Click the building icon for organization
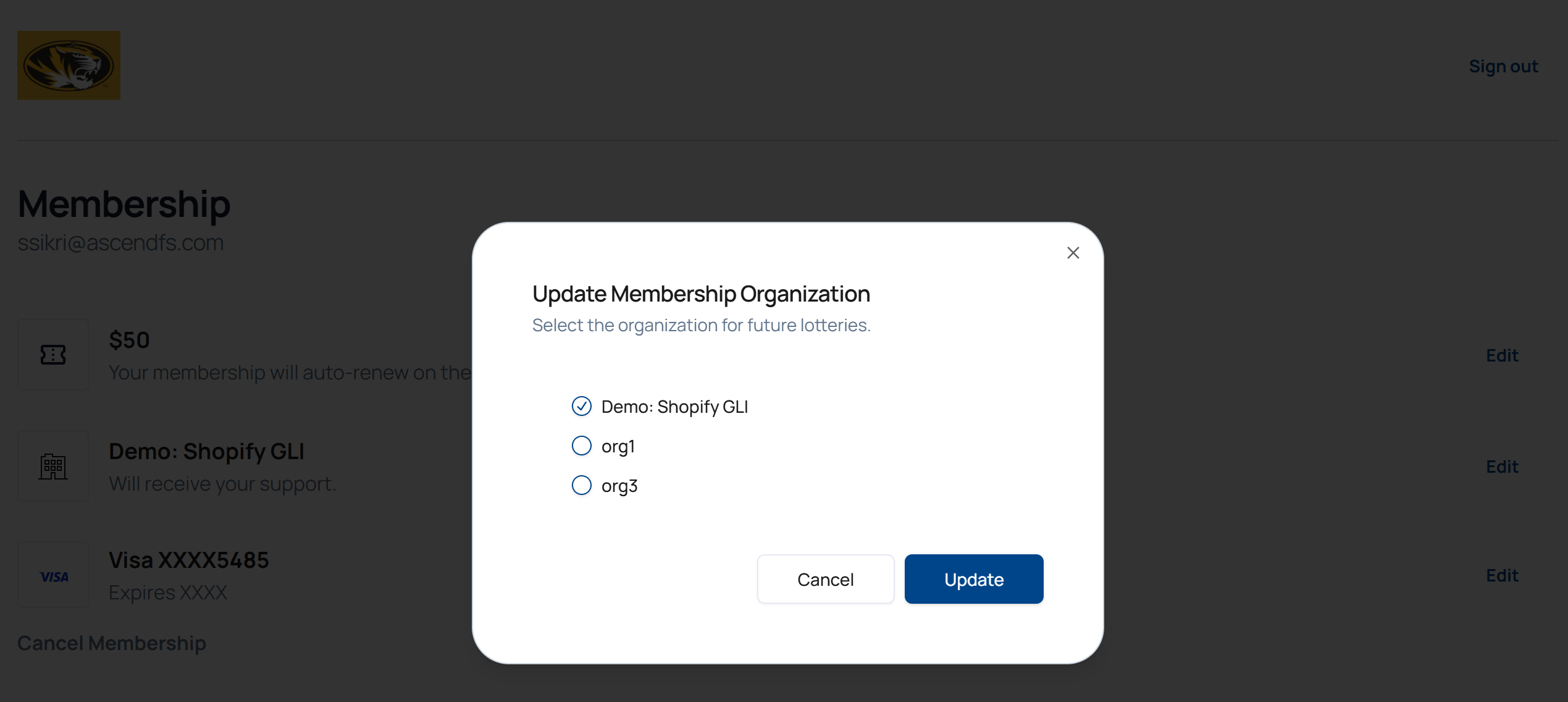The height and width of the screenshot is (702, 1568). (x=53, y=466)
